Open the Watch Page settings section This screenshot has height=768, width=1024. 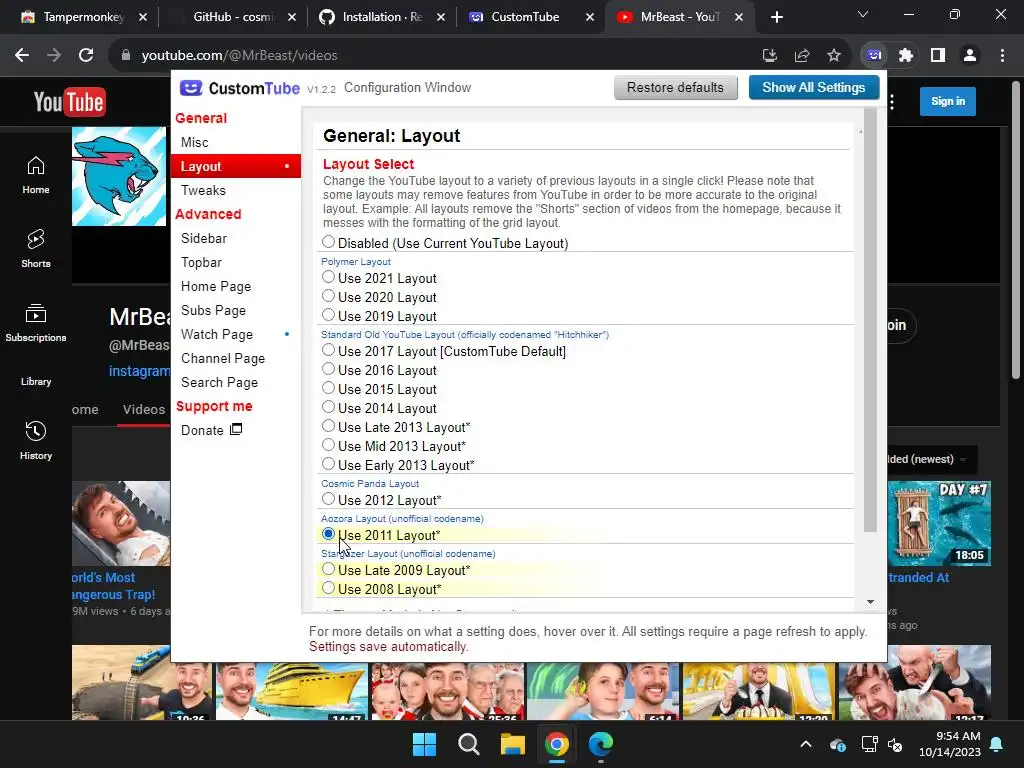point(235,334)
